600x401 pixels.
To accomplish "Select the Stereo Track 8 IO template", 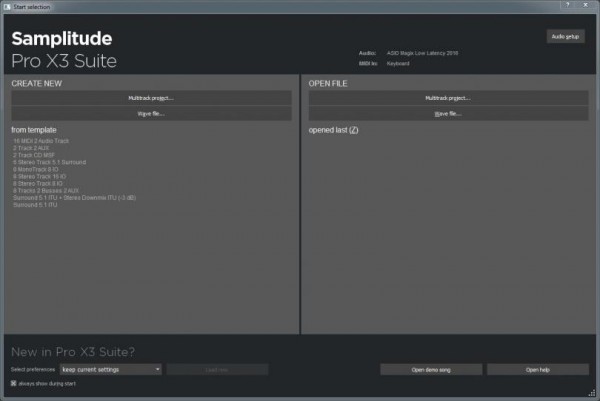I will (38, 184).
